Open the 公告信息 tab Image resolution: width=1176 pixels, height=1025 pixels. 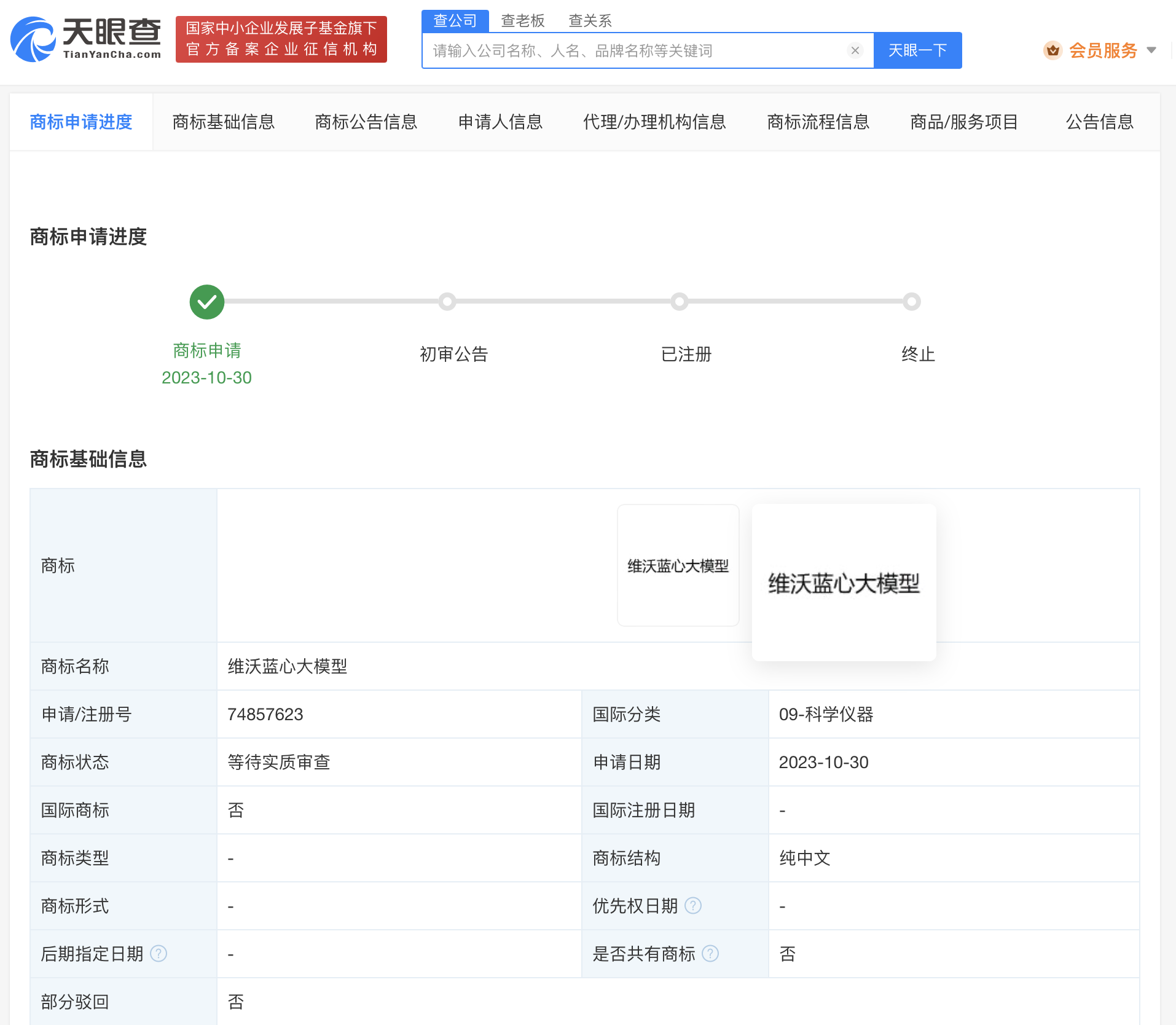click(x=1099, y=122)
